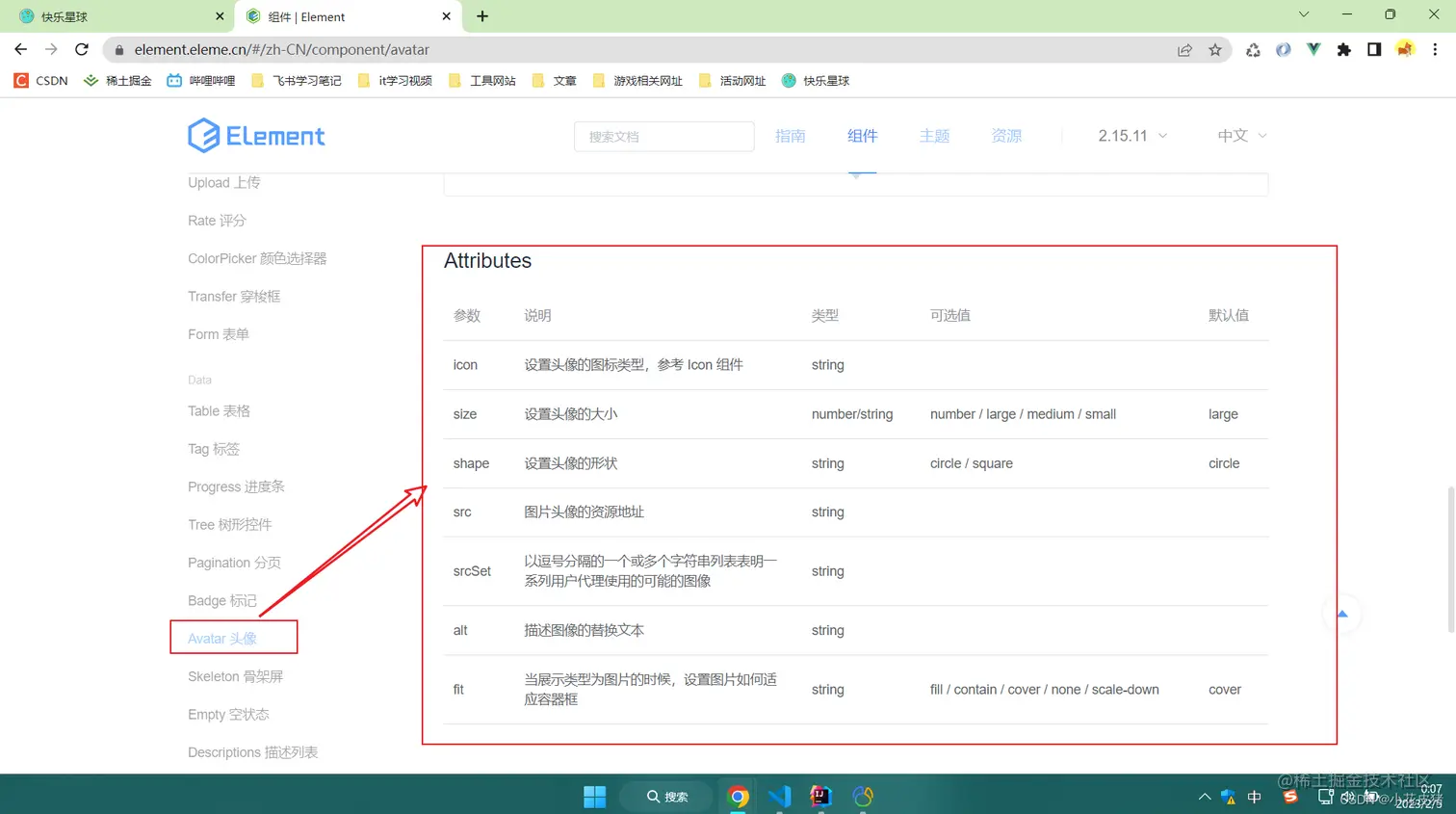The image size is (1456, 814).
Task: Go to Skeleton 骨架屏 component
Action: tap(236, 676)
